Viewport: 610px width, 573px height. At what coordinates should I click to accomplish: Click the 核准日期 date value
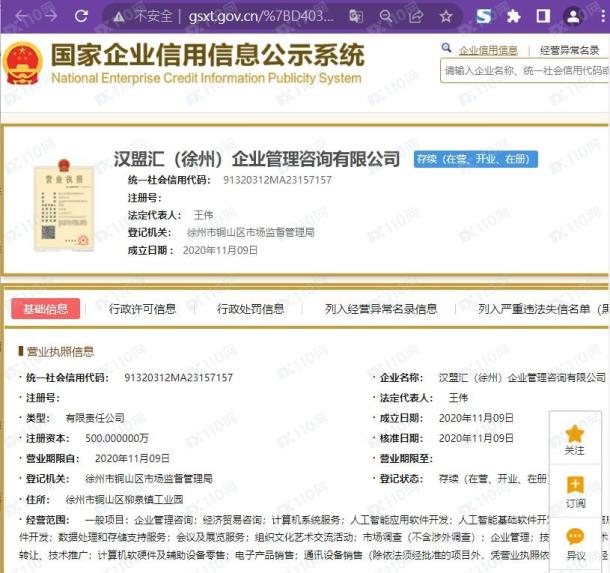(476, 438)
